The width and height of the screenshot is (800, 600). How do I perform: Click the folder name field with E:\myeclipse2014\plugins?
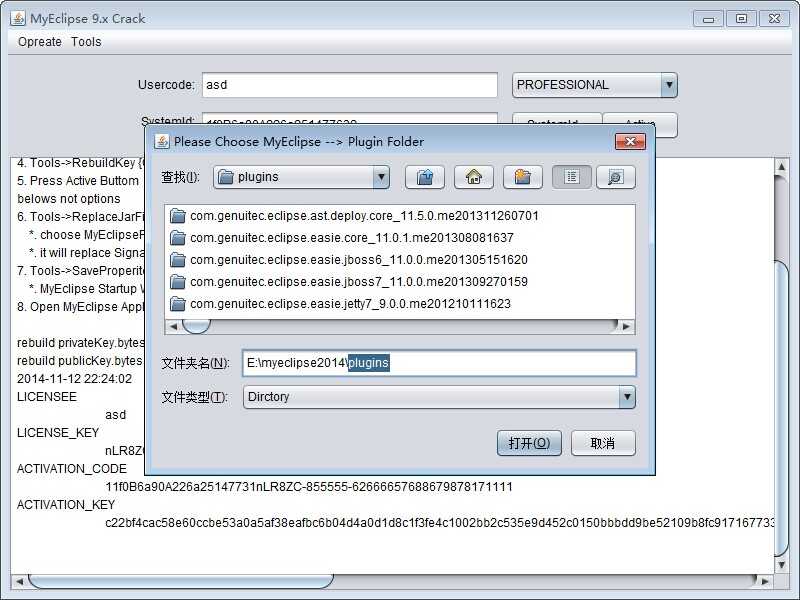[439, 363]
